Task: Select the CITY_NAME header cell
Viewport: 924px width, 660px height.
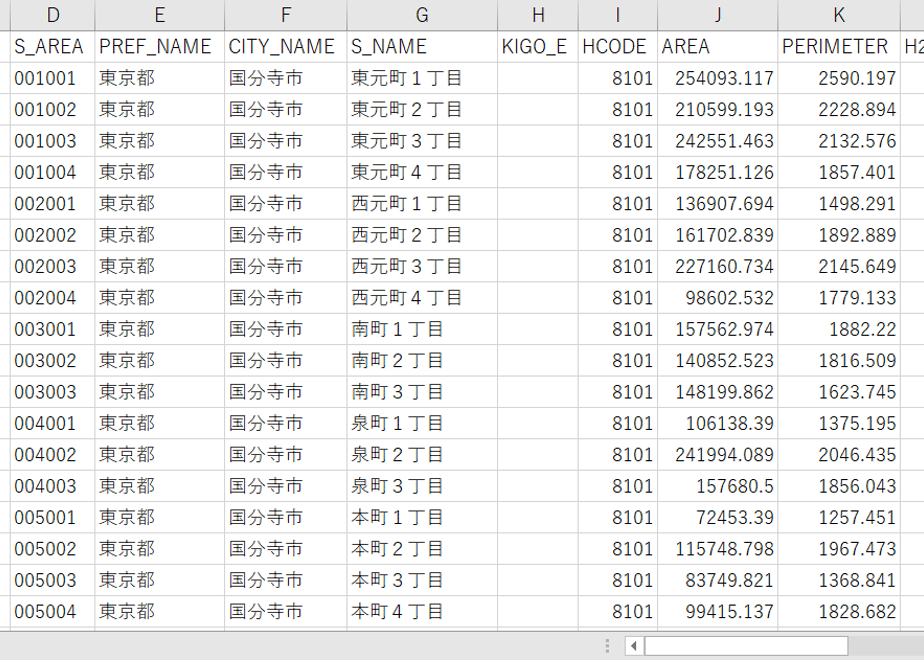Action: click(286, 47)
